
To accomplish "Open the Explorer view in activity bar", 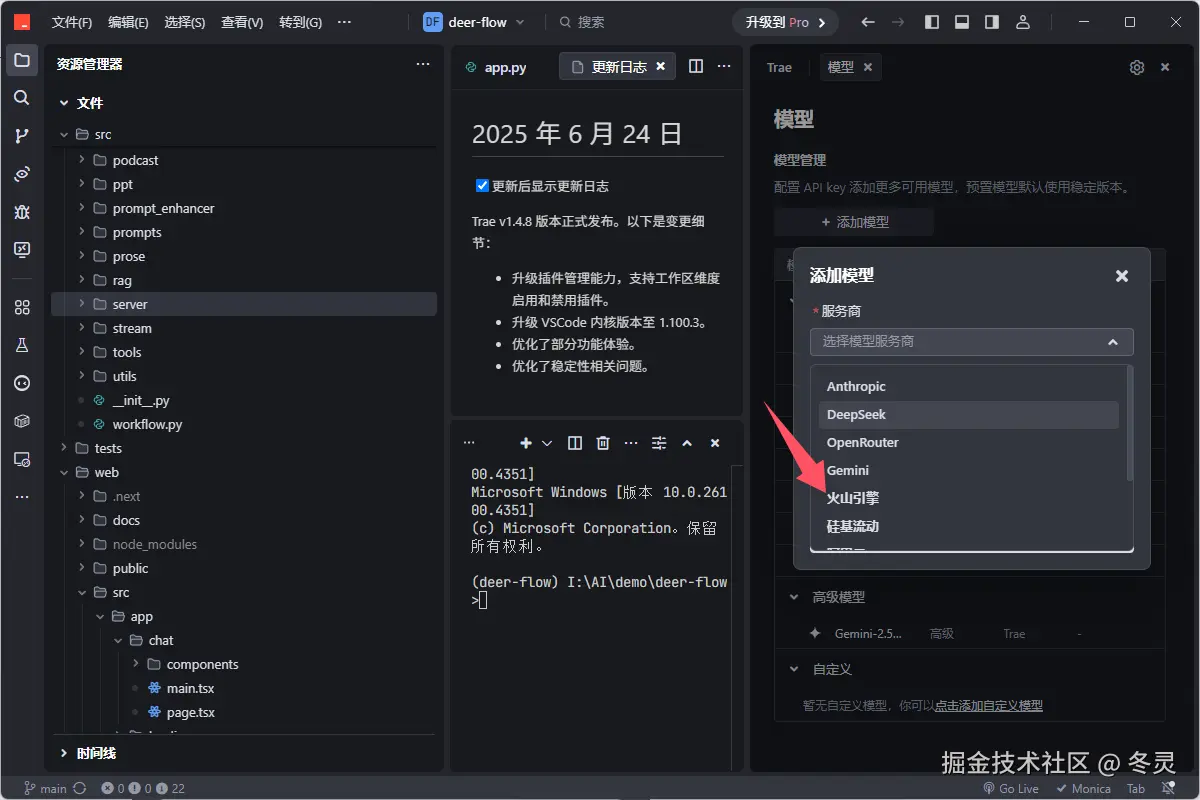I will point(22,60).
